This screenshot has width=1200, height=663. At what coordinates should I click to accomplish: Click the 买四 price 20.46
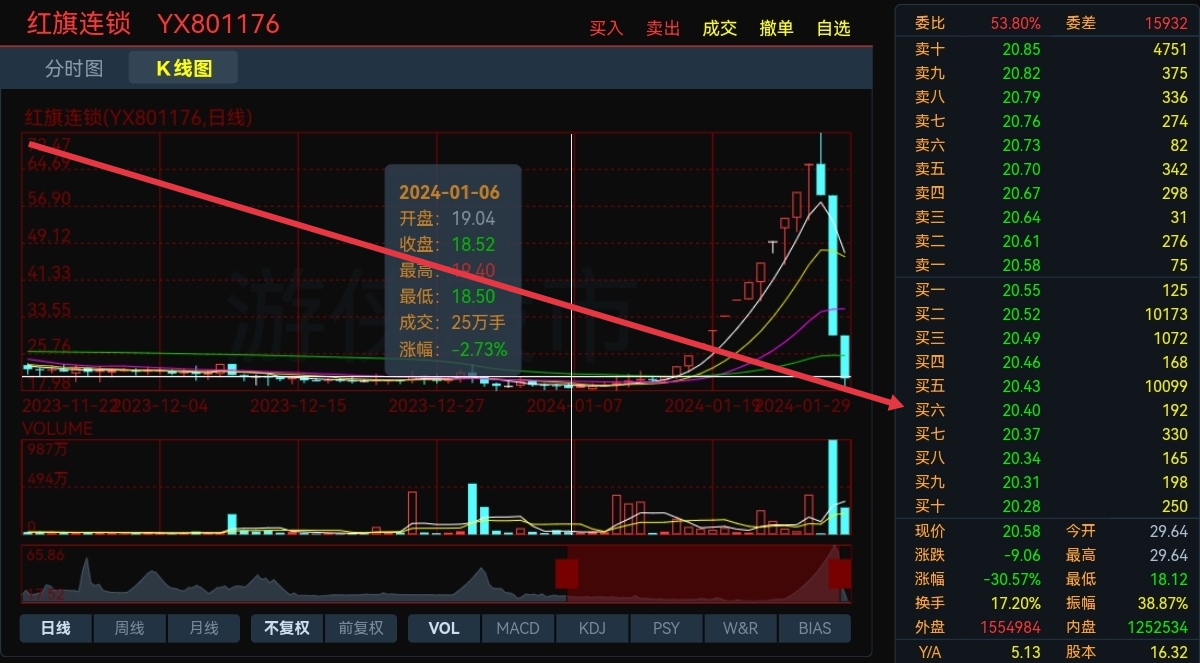coord(1021,362)
